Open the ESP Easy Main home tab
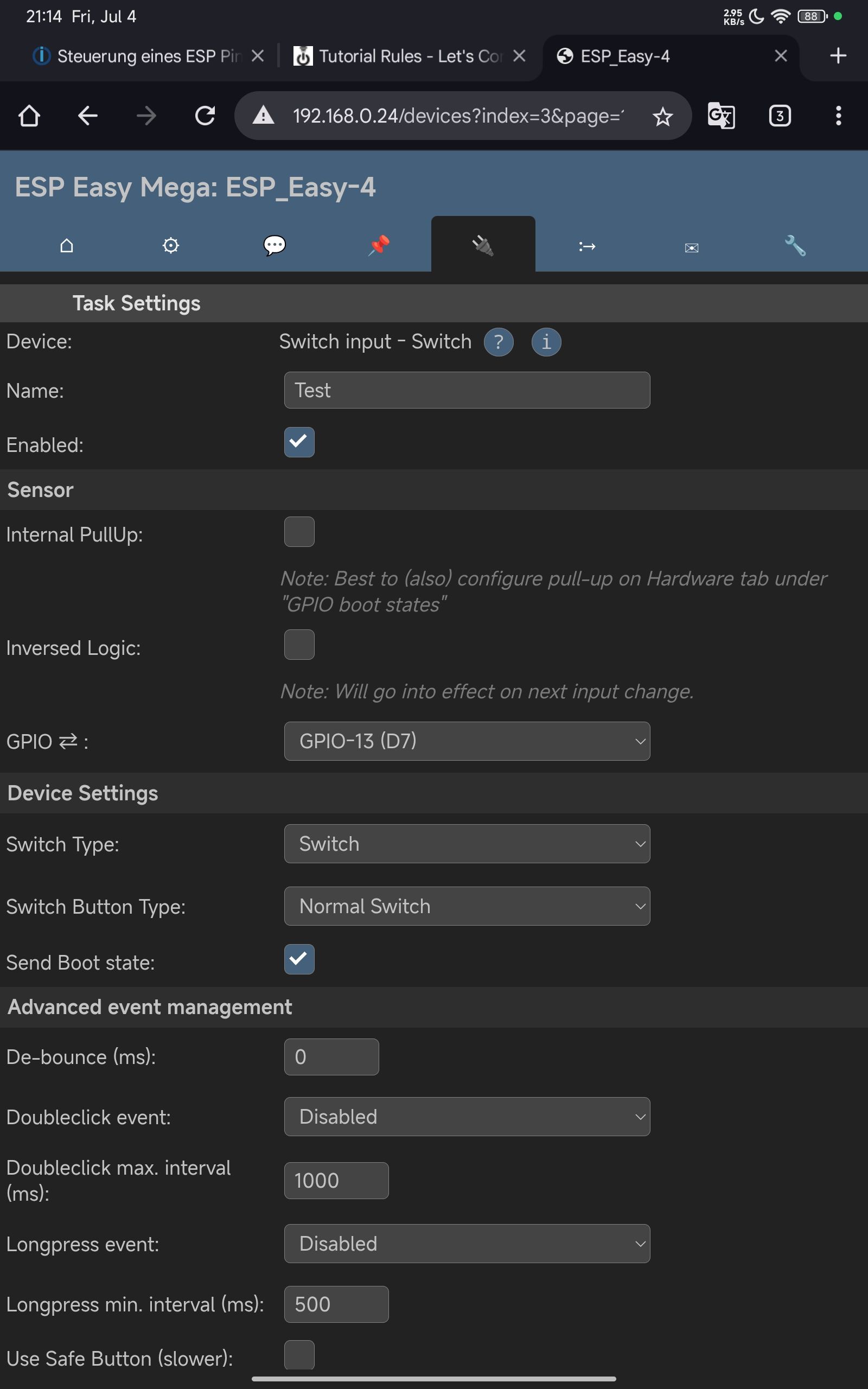The image size is (868, 1389). pyautogui.click(x=67, y=246)
